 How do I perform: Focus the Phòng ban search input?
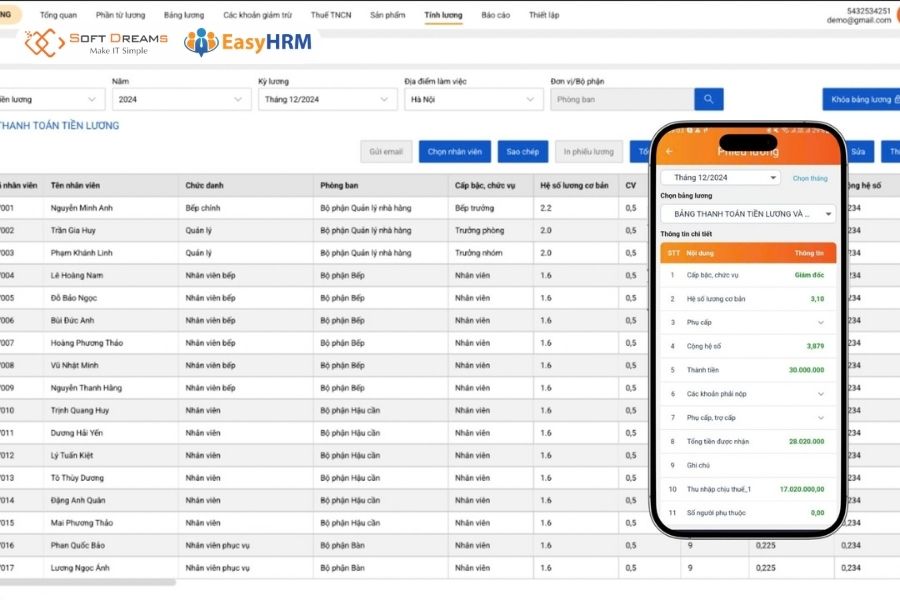pyautogui.click(x=622, y=99)
